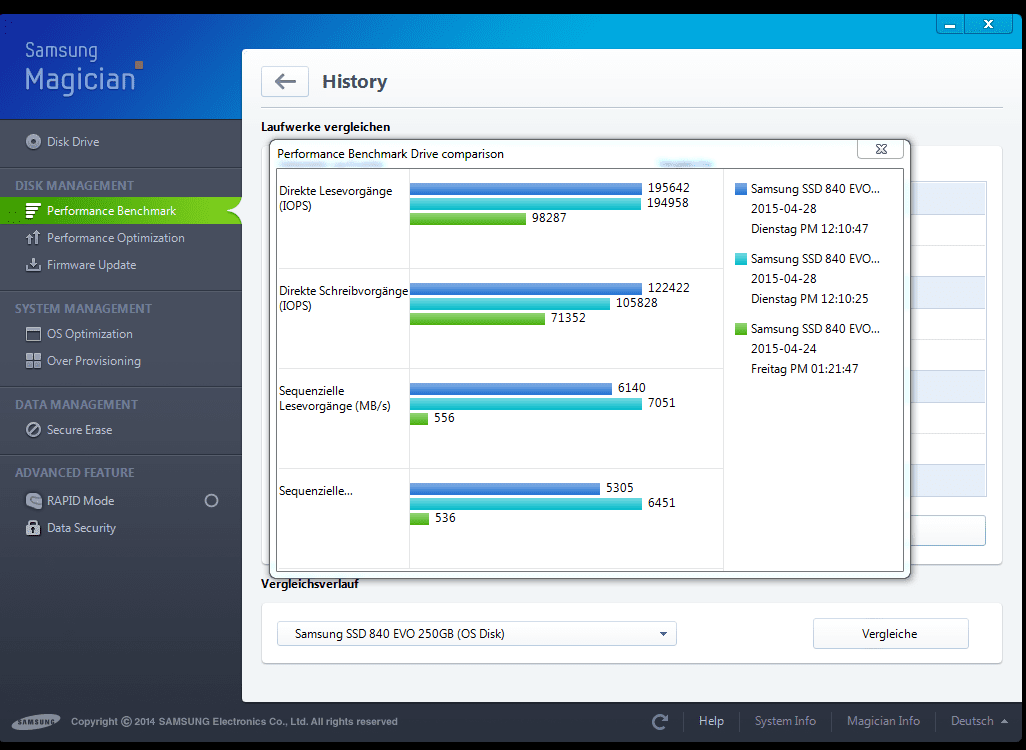Click Sequenzielle Lesevorgänge (MB/s) label
Image resolution: width=1026 pixels, height=750 pixels.
(334, 399)
